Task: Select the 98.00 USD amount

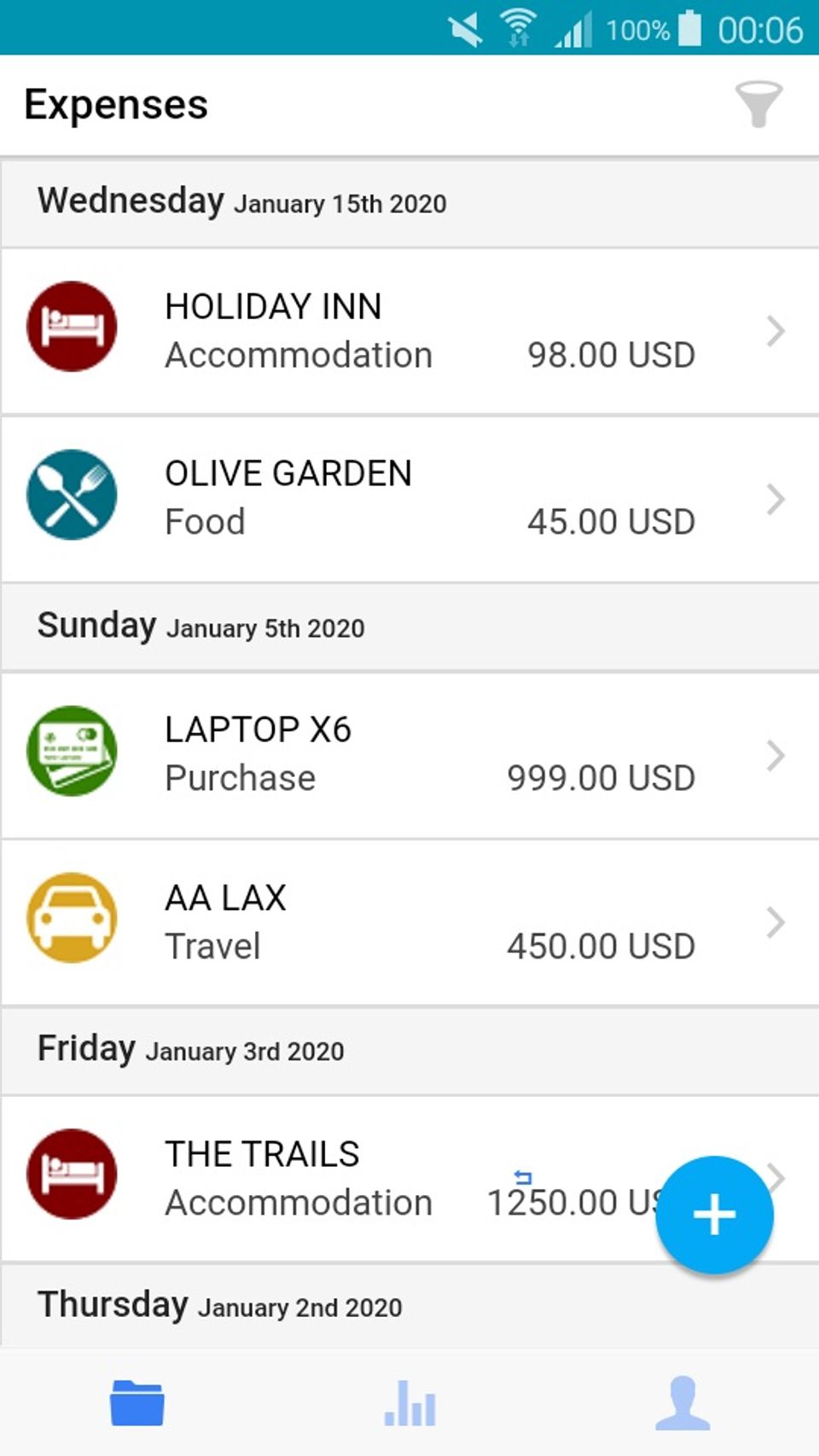Action: click(x=611, y=355)
